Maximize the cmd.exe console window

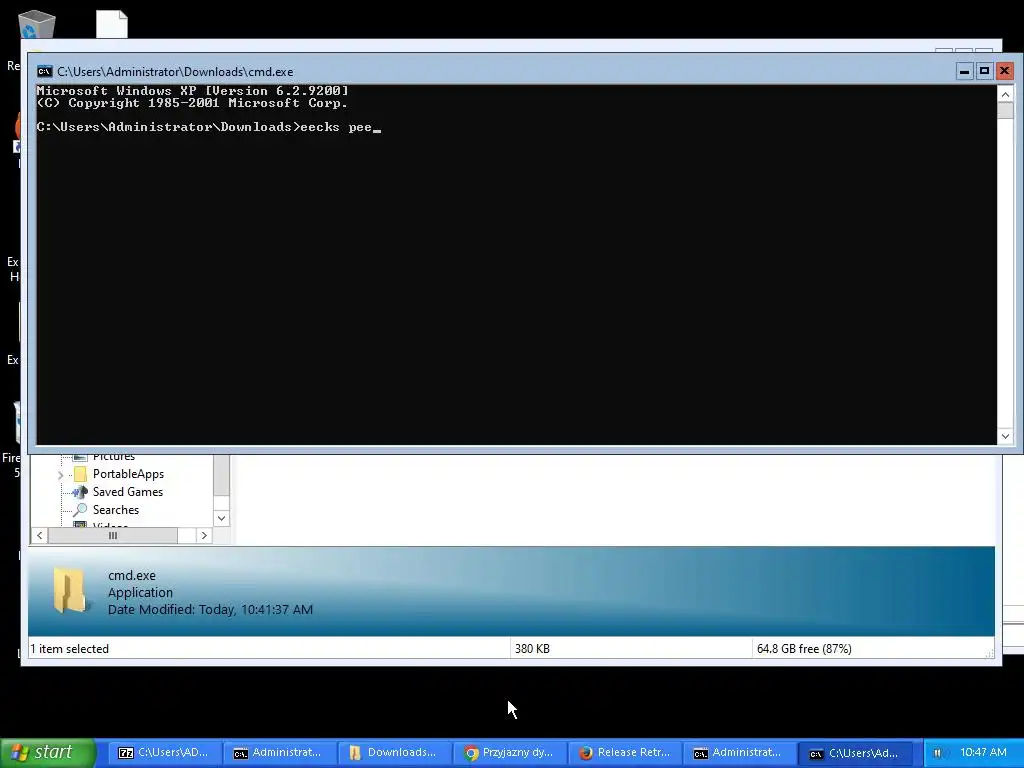(x=984, y=71)
